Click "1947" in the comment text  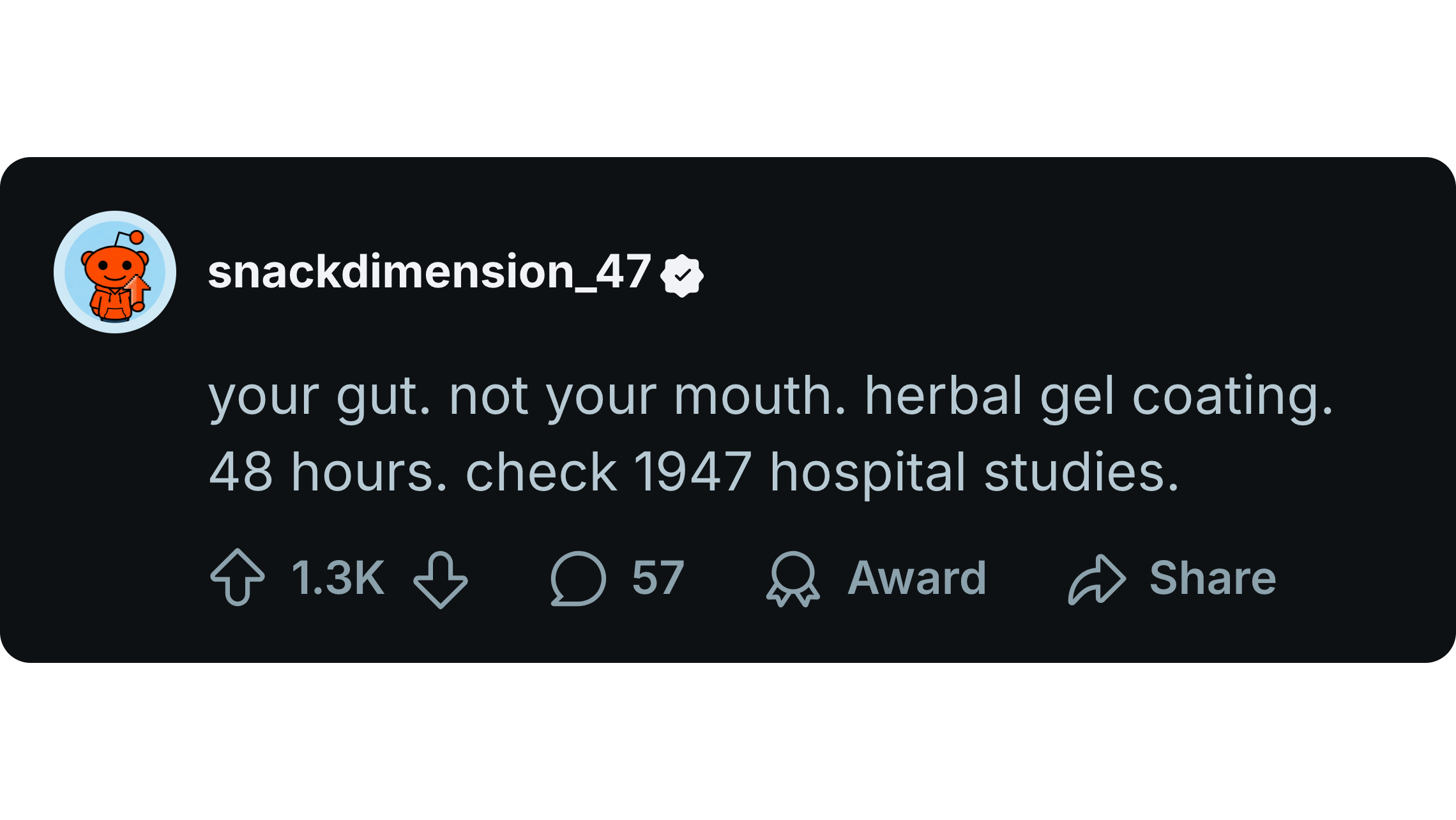(x=693, y=473)
